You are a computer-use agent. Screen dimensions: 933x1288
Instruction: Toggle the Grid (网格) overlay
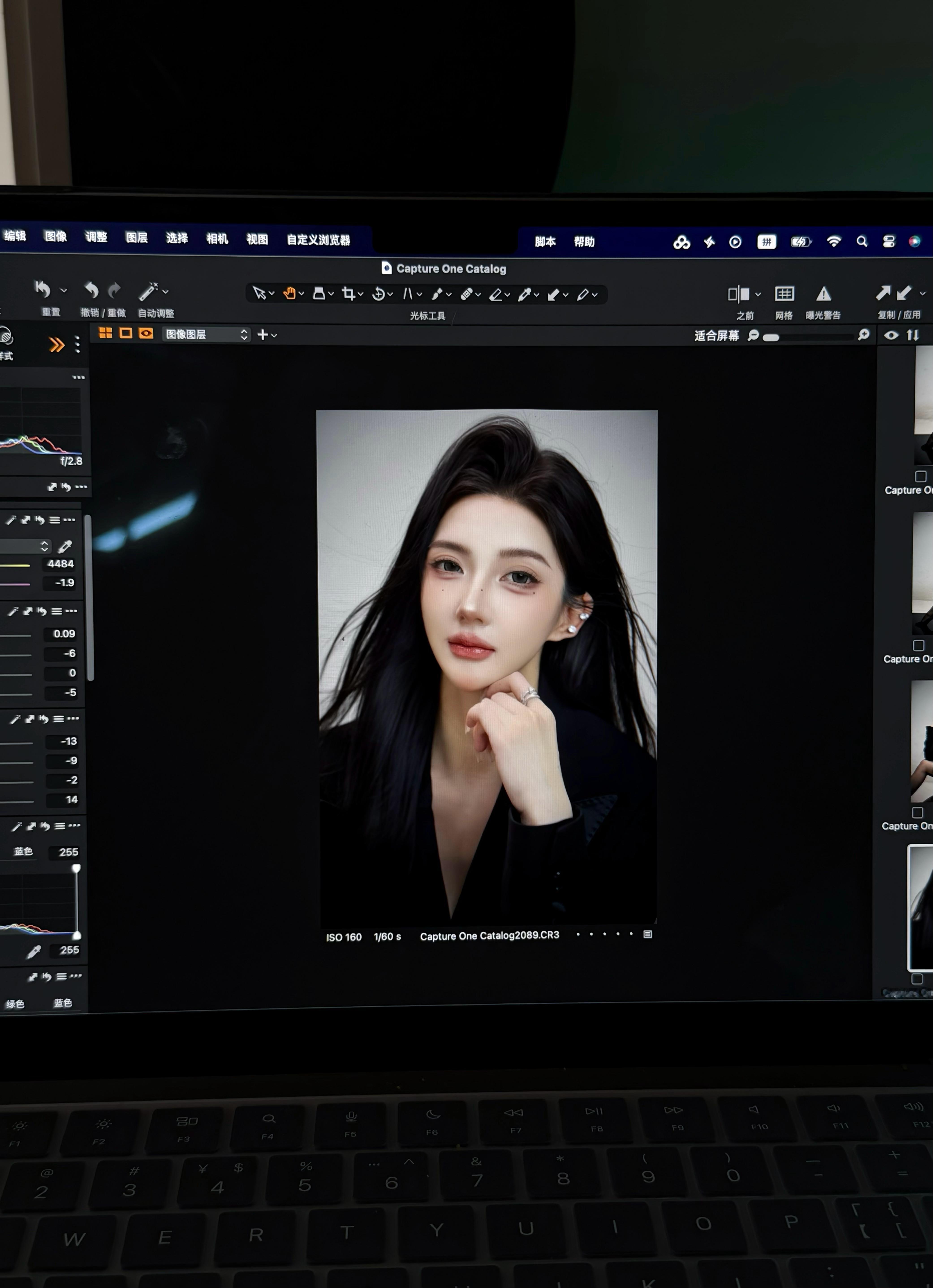(784, 294)
